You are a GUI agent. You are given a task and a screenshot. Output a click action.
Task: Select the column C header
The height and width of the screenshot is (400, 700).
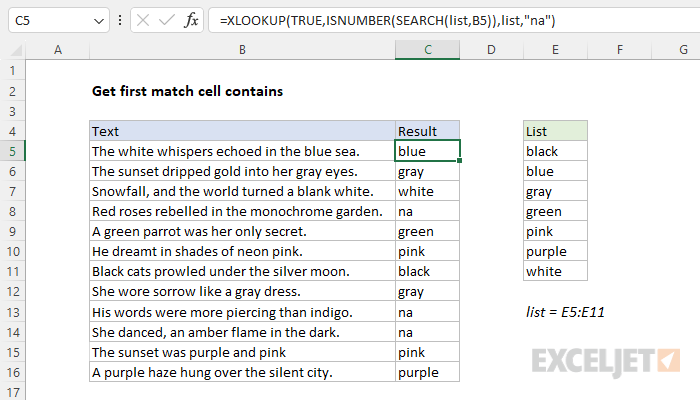click(x=428, y=50)
